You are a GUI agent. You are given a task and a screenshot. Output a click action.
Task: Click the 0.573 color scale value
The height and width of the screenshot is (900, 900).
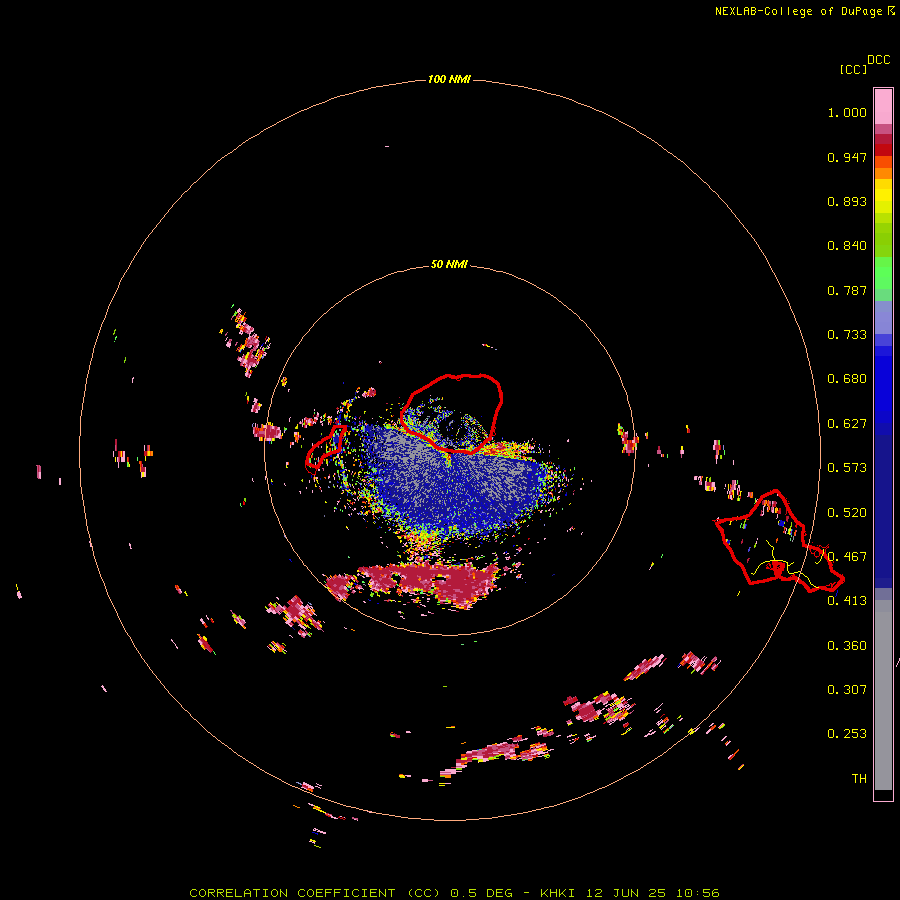coord(847,468)
